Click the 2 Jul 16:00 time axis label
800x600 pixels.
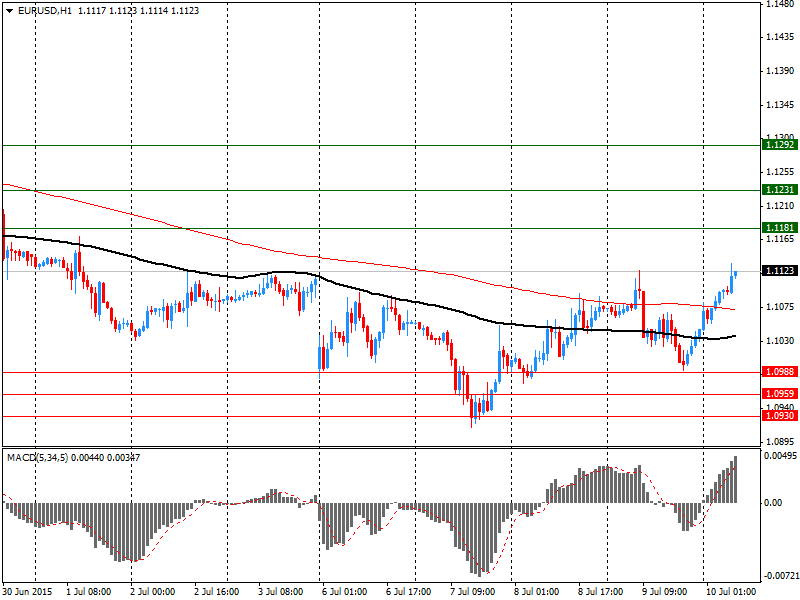click(217, 592)
